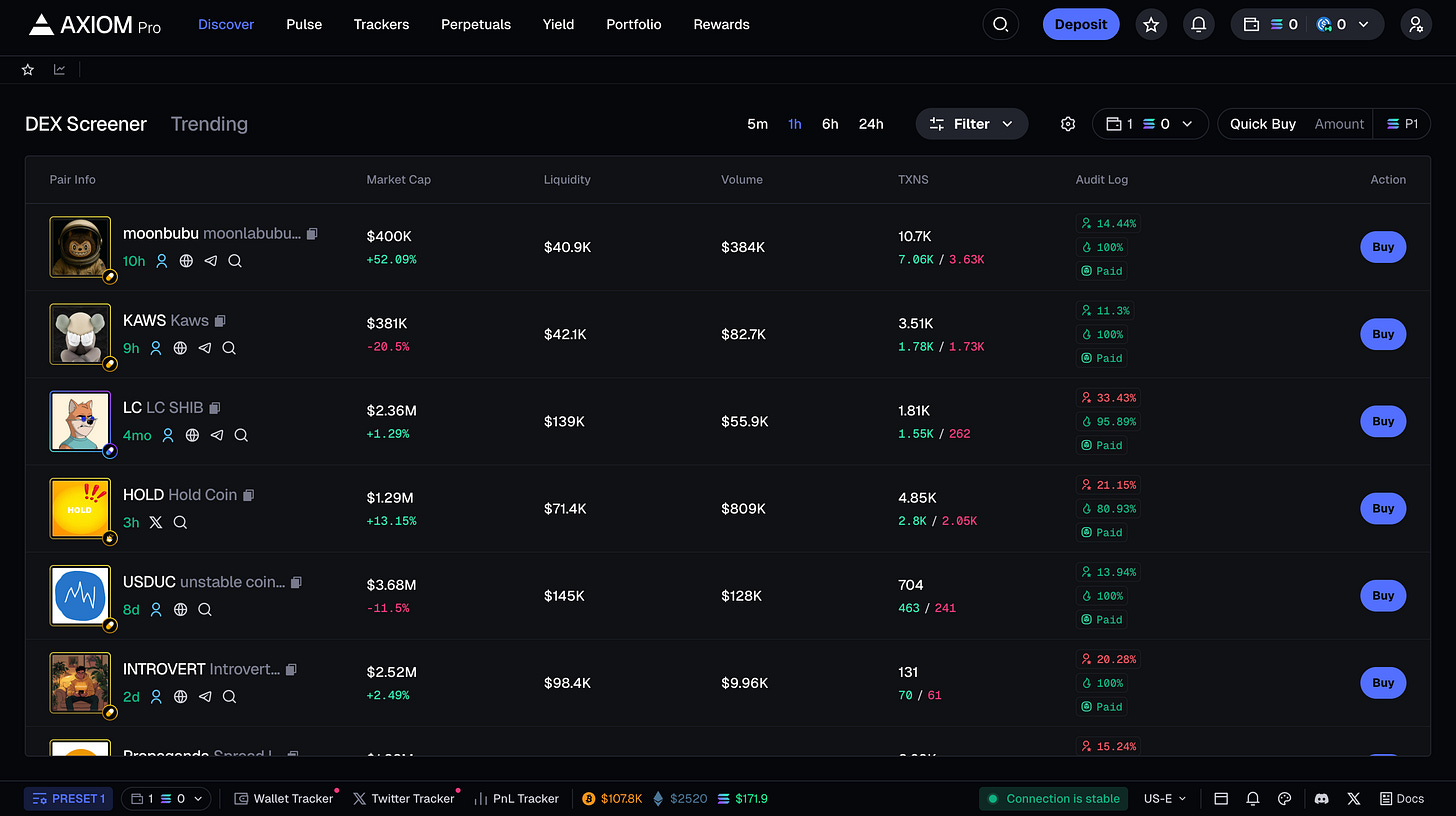Toggle the small star icon under the logo
Viewport: 1456px width, 816px height.
[28, 69]
